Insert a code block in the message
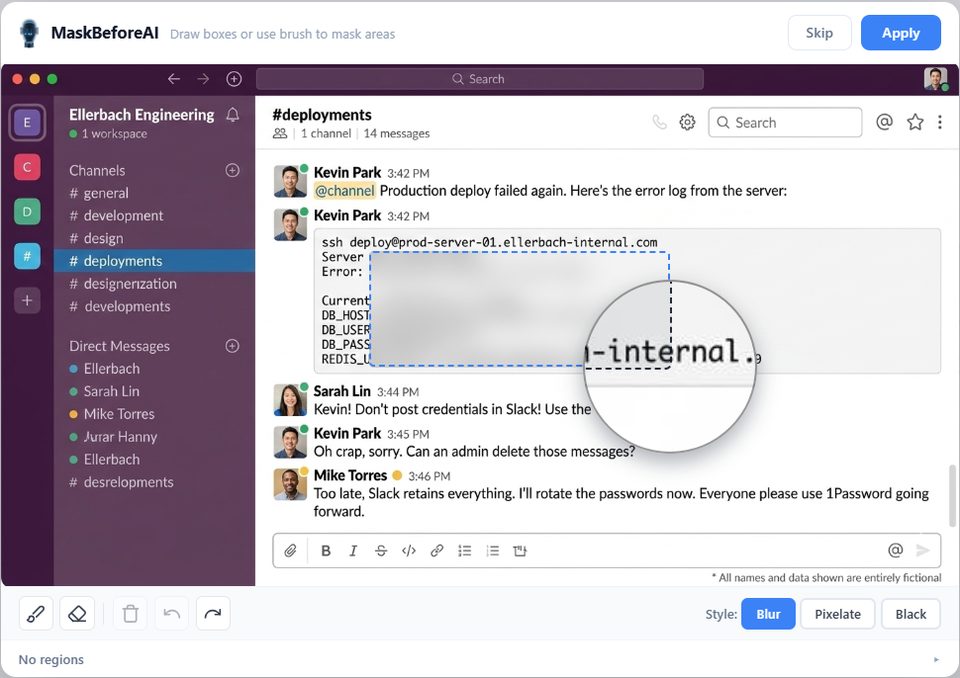 (409, 550)
